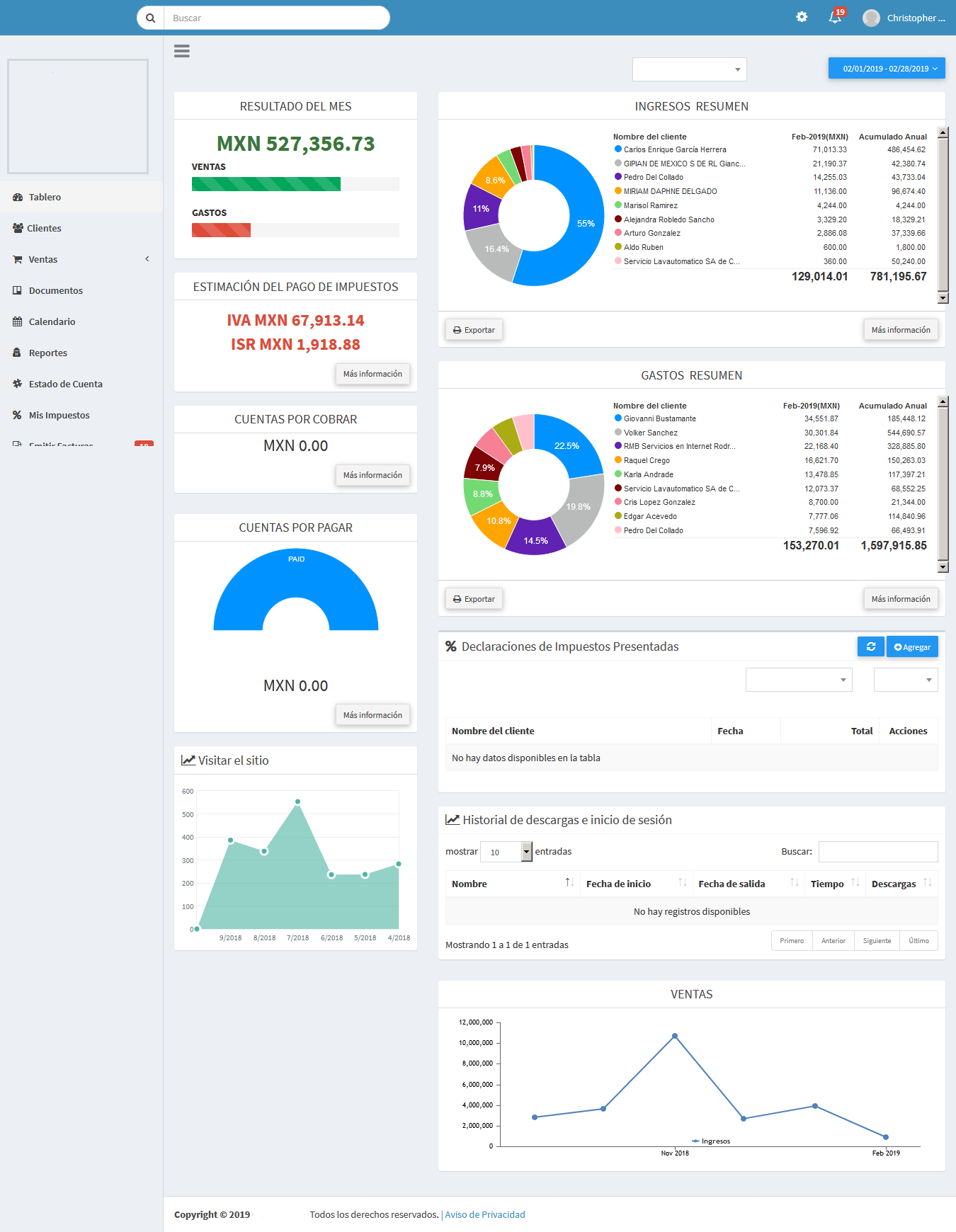This screenshot has height=1232, width=956.
Task: Click Ingresos Resumen scrollbar down arrow
Action: (943, 298)
